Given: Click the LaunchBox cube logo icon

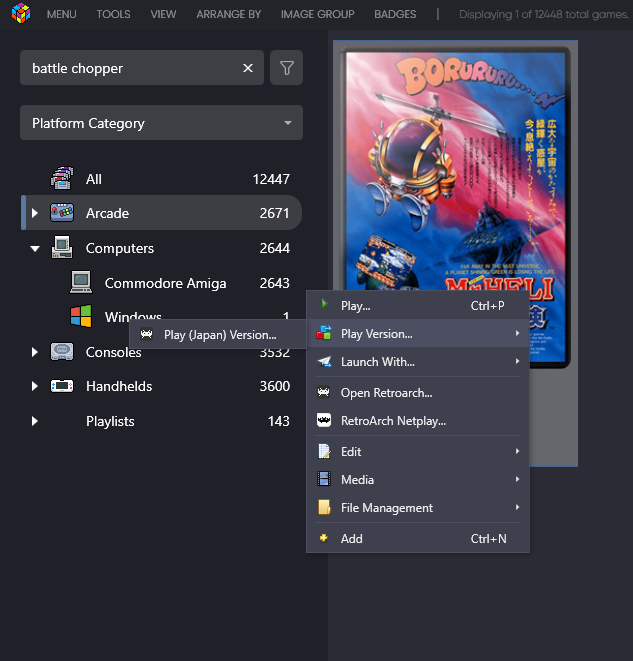Looking at the screenshot, I should tap(21, 13).
